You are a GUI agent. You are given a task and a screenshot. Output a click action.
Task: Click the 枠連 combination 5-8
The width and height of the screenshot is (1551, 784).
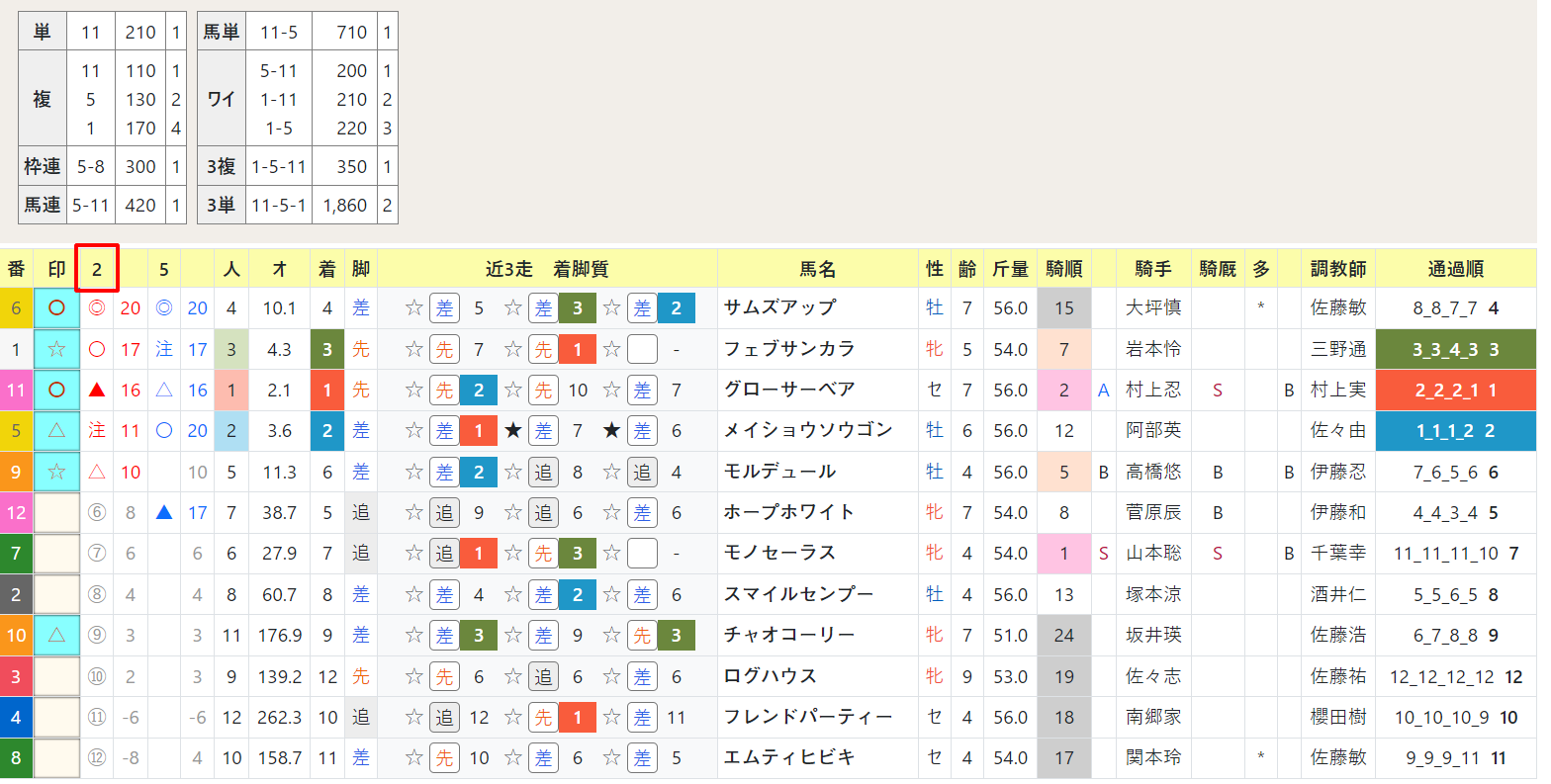pos(91,167)
